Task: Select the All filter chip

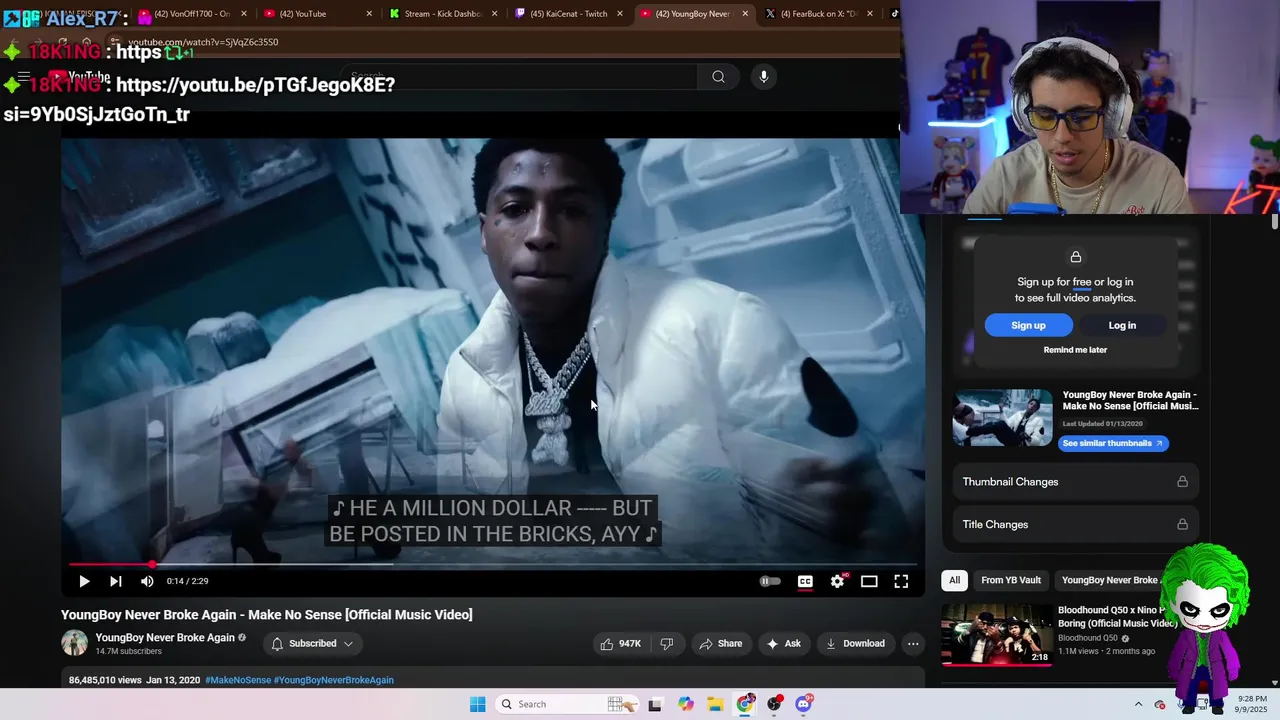Action: point(954,580)
